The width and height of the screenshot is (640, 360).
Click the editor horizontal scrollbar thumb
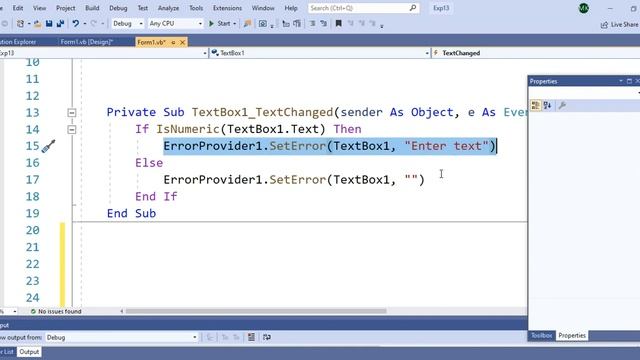click(x=256, y=311)
